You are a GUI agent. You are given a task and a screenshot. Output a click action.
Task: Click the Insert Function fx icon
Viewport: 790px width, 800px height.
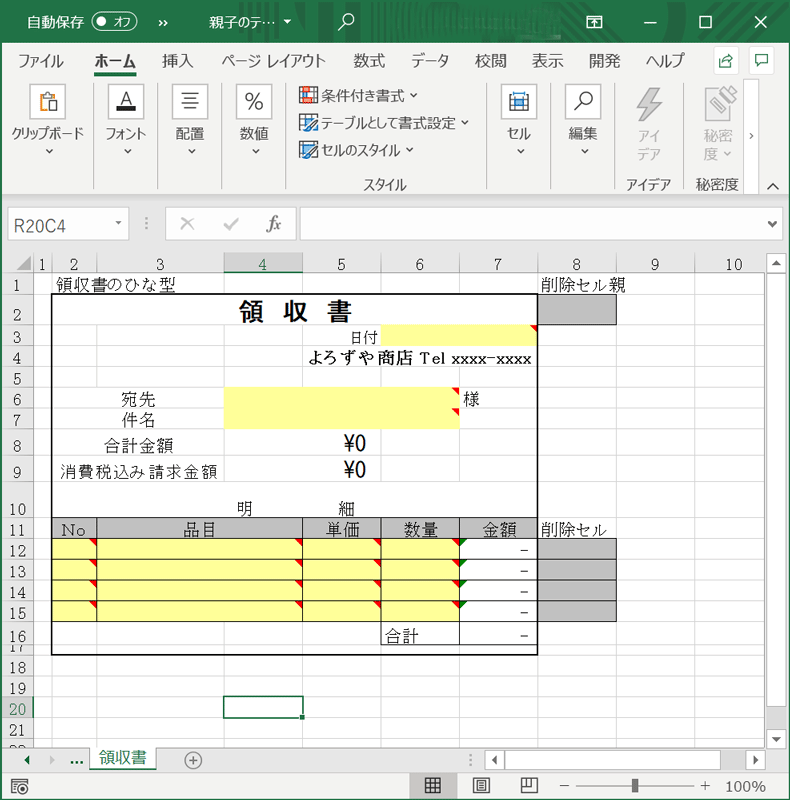273,224
